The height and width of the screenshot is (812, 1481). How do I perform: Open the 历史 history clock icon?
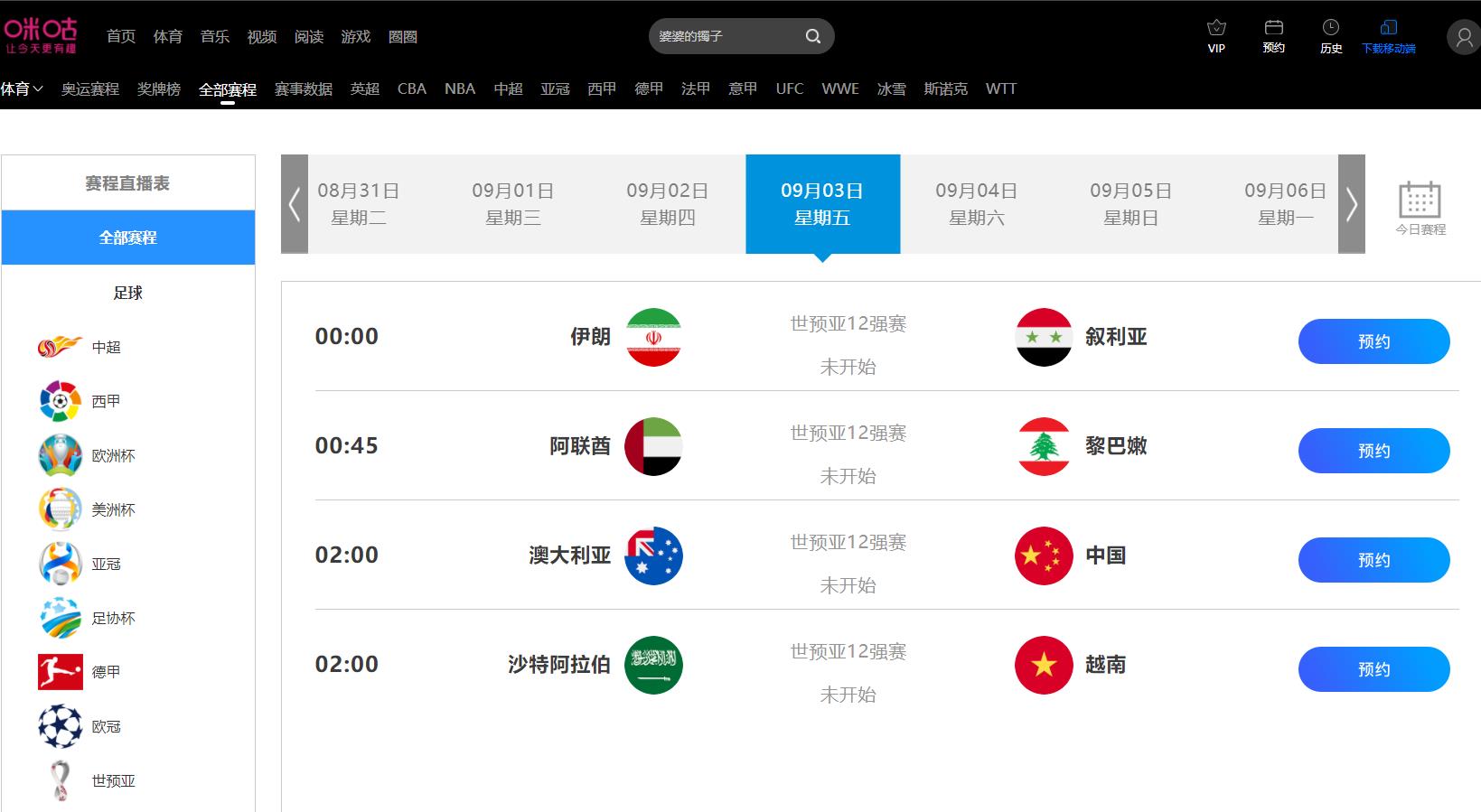pyautogui.click(x=1331, y=28)
